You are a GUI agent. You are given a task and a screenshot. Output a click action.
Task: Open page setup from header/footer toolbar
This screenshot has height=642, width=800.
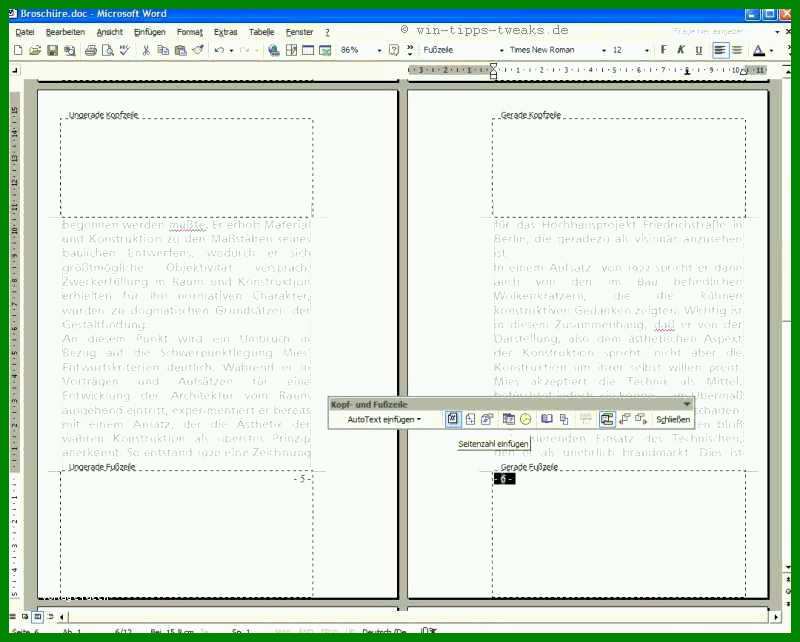click(546, 419)
